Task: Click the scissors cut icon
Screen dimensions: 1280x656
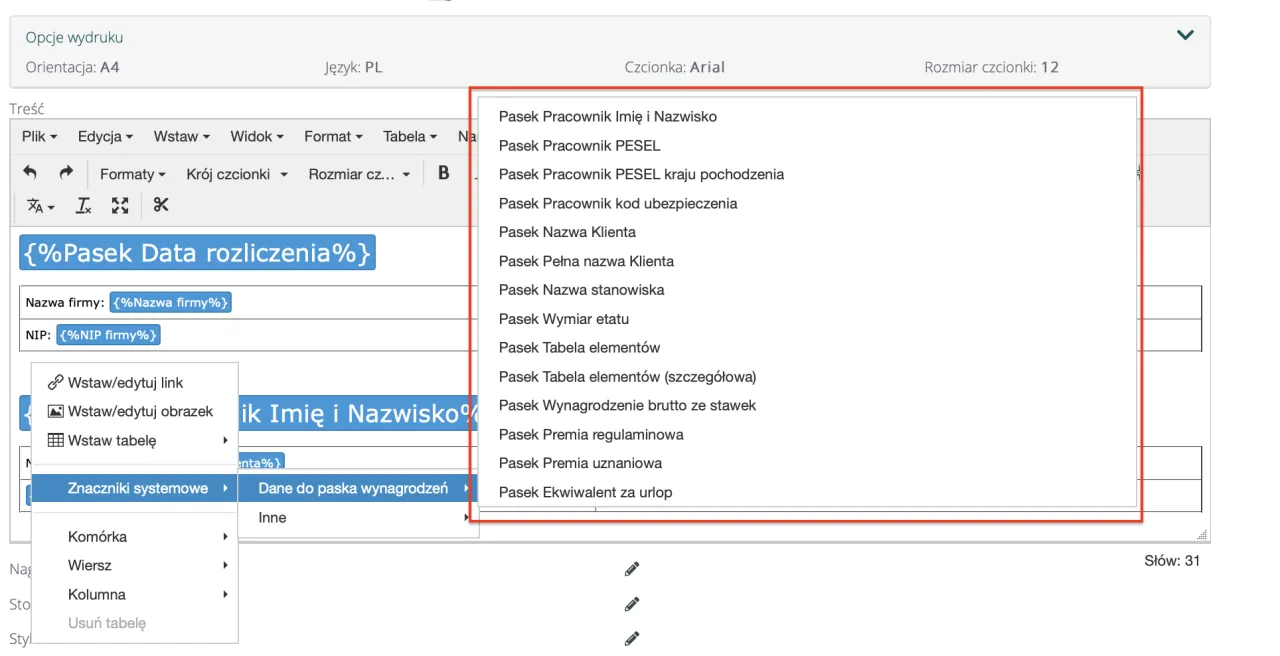Action: point(161,205)
